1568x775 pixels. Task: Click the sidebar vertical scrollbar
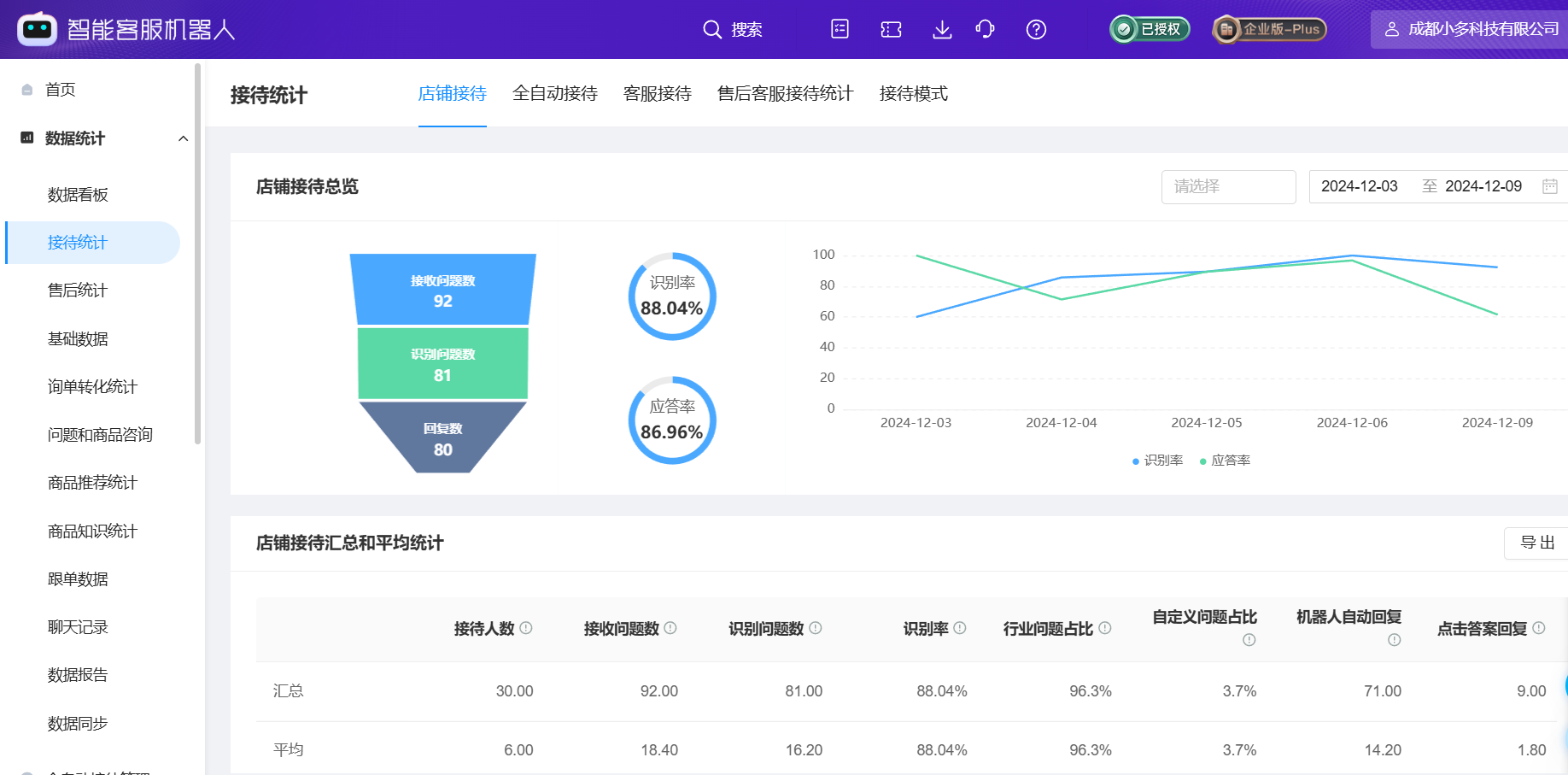pos(198,254)
